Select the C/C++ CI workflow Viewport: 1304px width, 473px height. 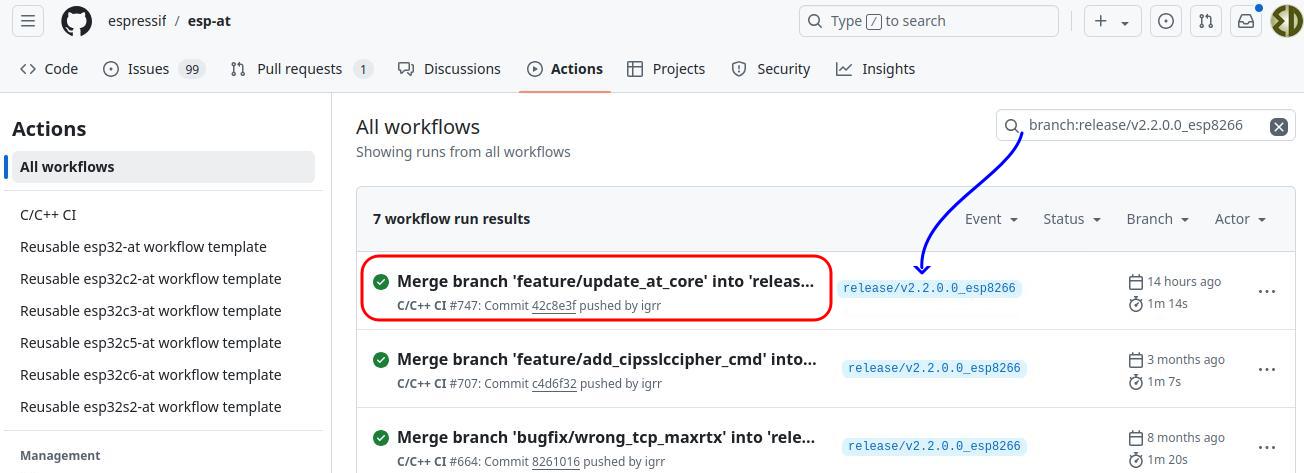click(x=48, y=215)
